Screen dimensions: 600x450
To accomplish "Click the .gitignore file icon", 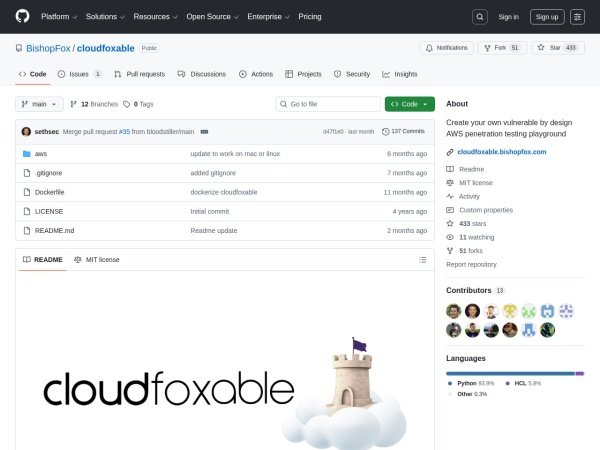I will click(27, 173).
